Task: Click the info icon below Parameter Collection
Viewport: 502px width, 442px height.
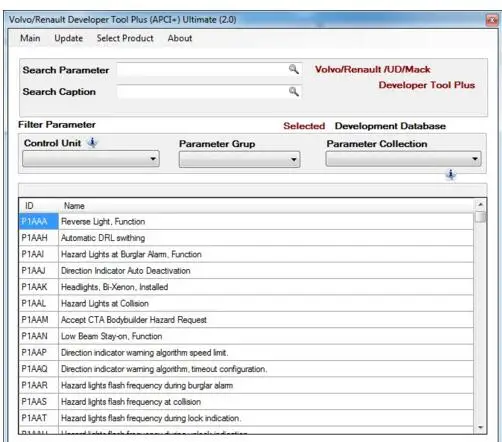Action: pos(451,174)
